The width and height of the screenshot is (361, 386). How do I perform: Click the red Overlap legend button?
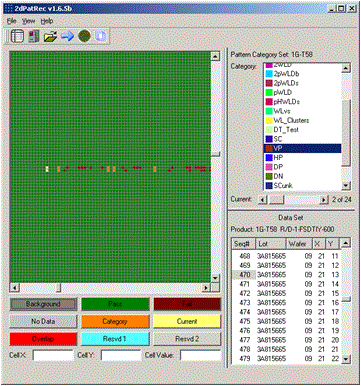click(43, 339)
